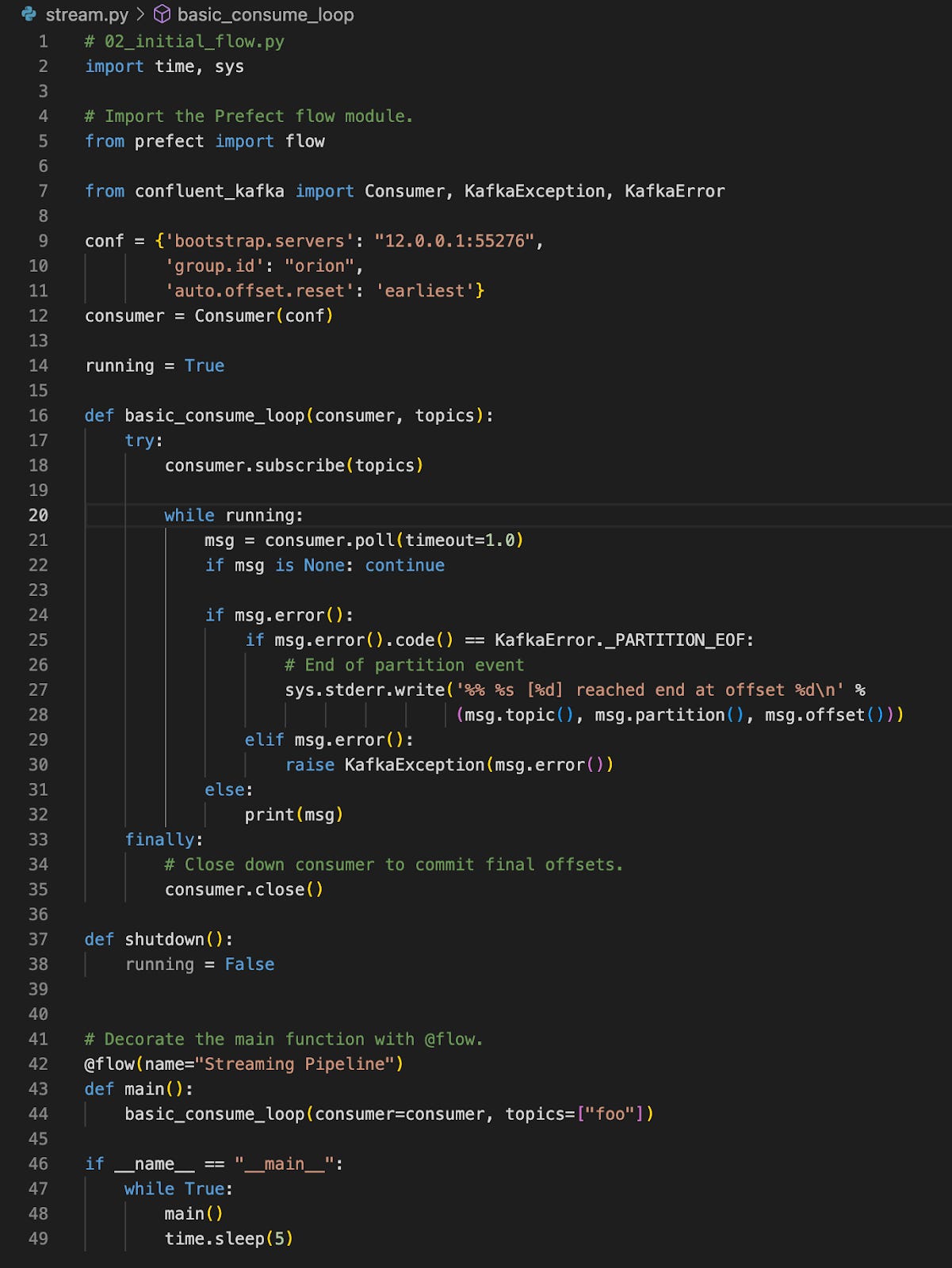Screen dimensions: 952x1268
Task: Open basic_consume_loop breadcrumb symbol
Action: coord(266,14)
